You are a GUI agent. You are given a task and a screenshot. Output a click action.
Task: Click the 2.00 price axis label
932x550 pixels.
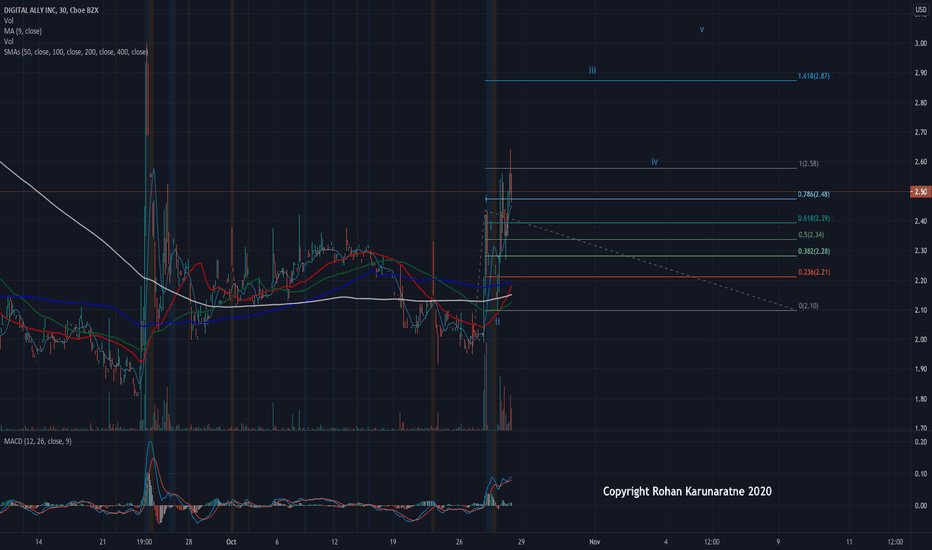click(x=921, y=340)
